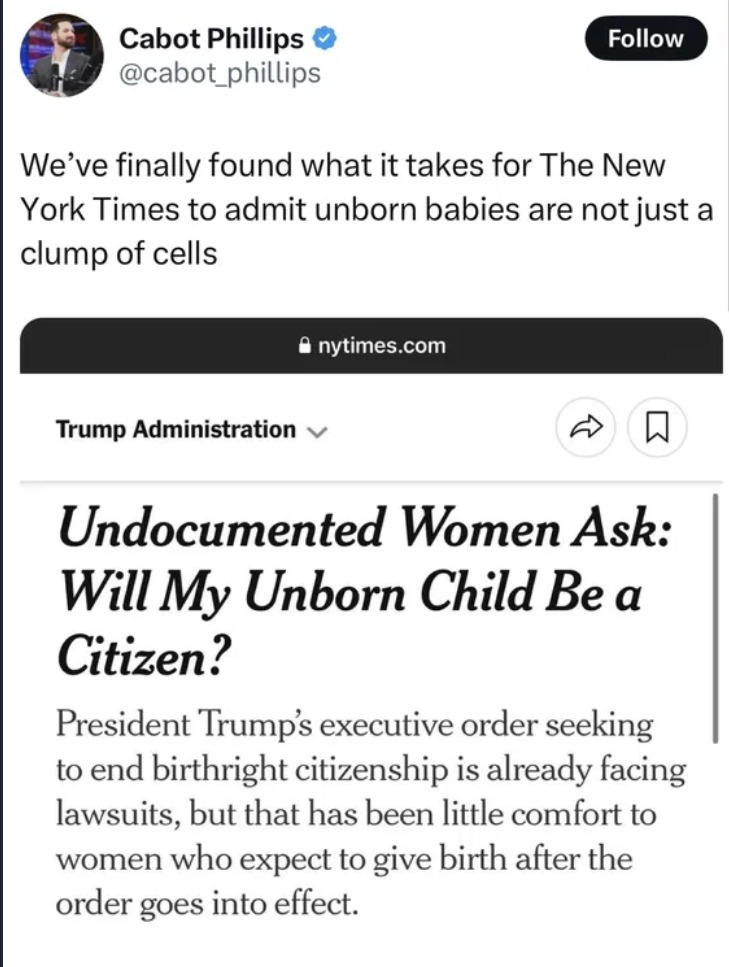Viewport: 729px width, 967px height.
Task: Open the embedded nytimes screenshot image
Action: point(371,641)
